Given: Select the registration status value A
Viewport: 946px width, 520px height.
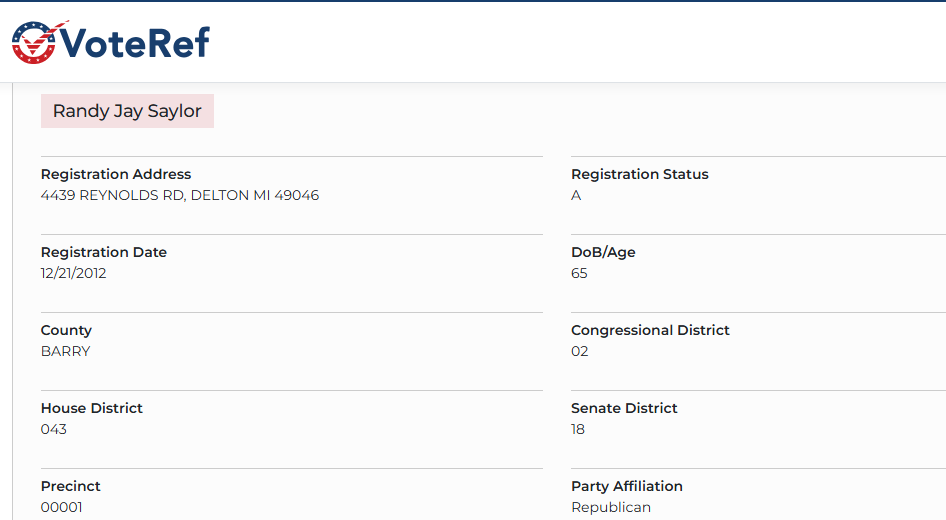Looking at the screenshot, I should point(576,195).
